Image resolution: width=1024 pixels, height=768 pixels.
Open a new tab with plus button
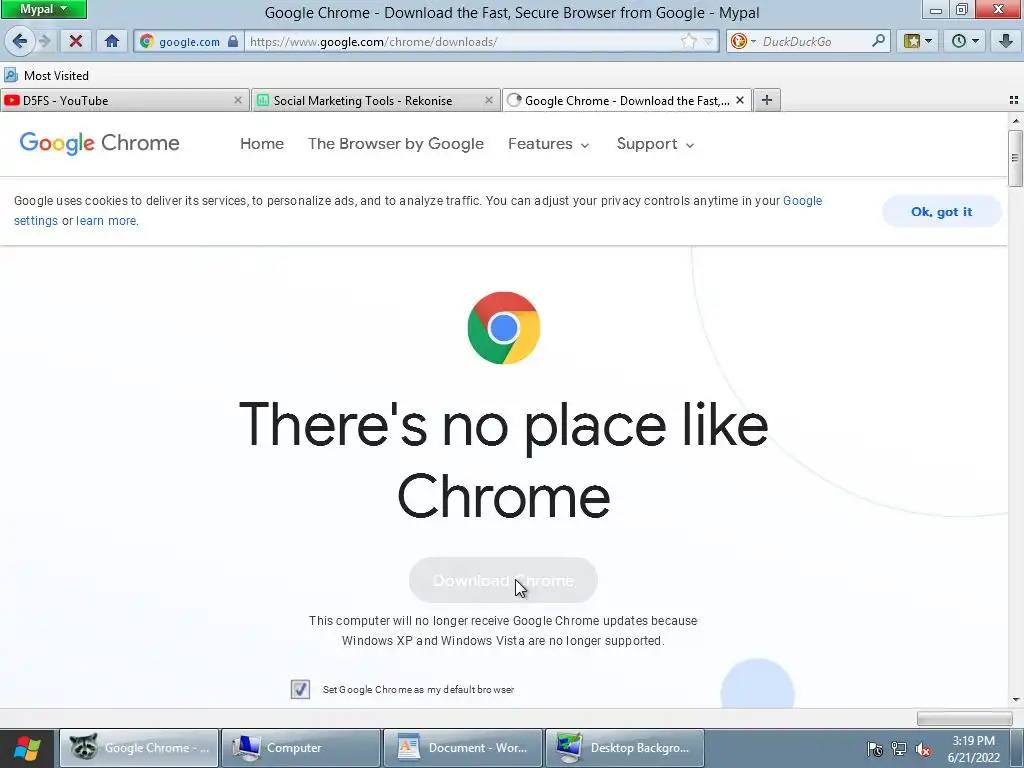click(767, 100)
